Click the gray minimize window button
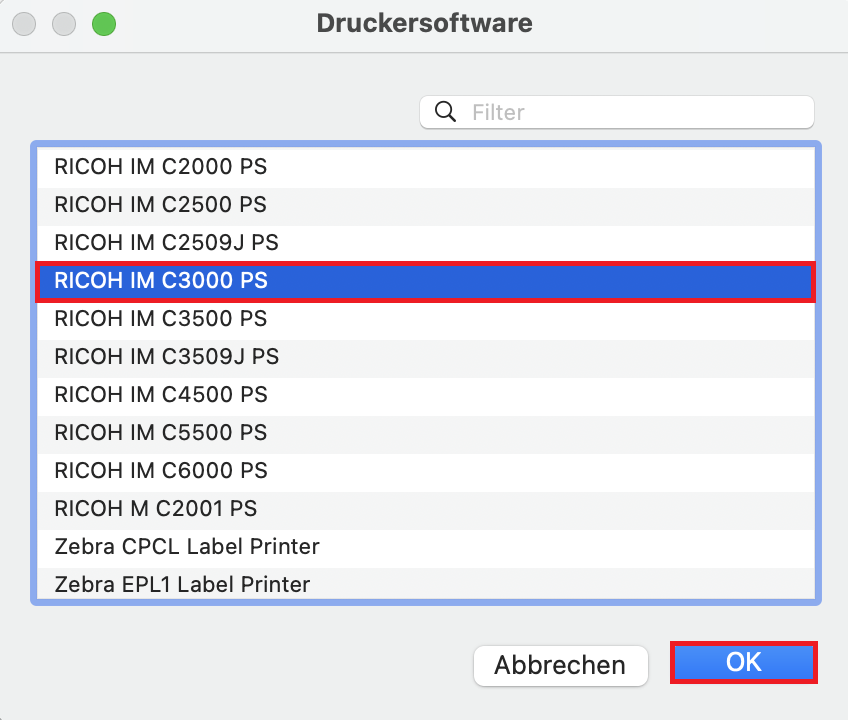The width and height of the screenshot is (848, 720). (x=65, y=23)
